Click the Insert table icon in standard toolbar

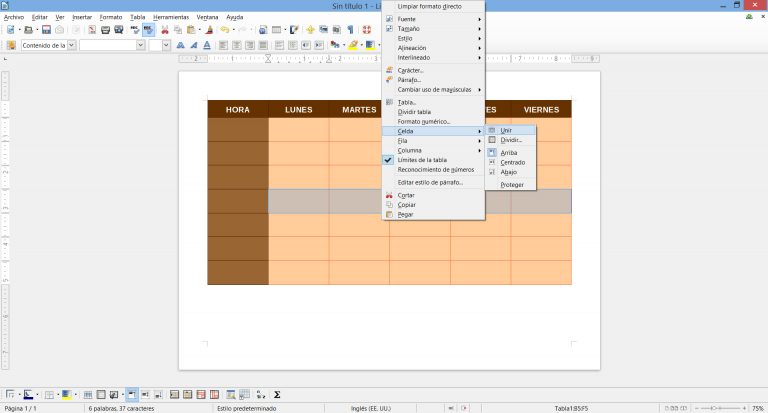tap(277, 30)
